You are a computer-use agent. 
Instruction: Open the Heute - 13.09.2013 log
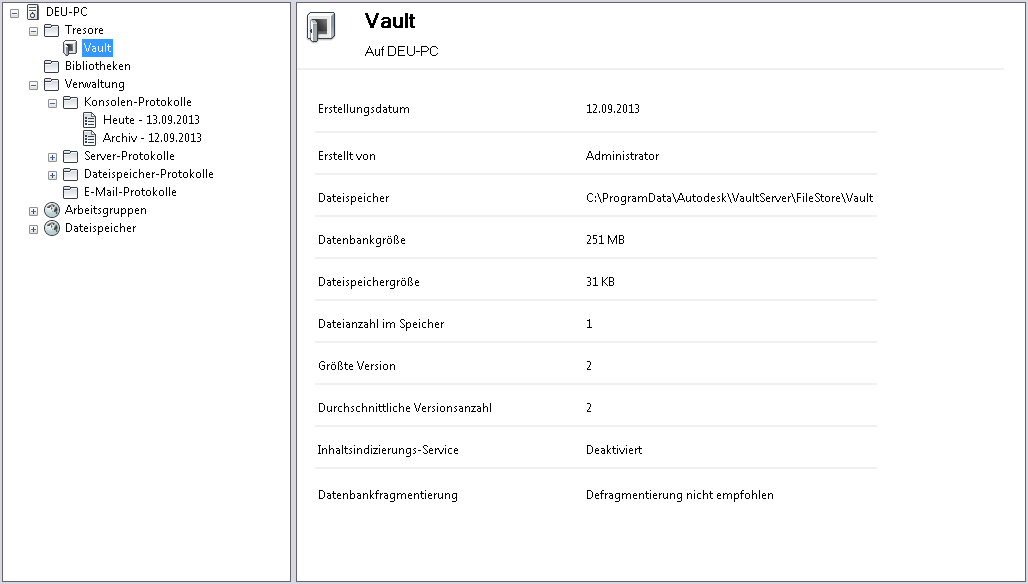(x=151, y=120)
